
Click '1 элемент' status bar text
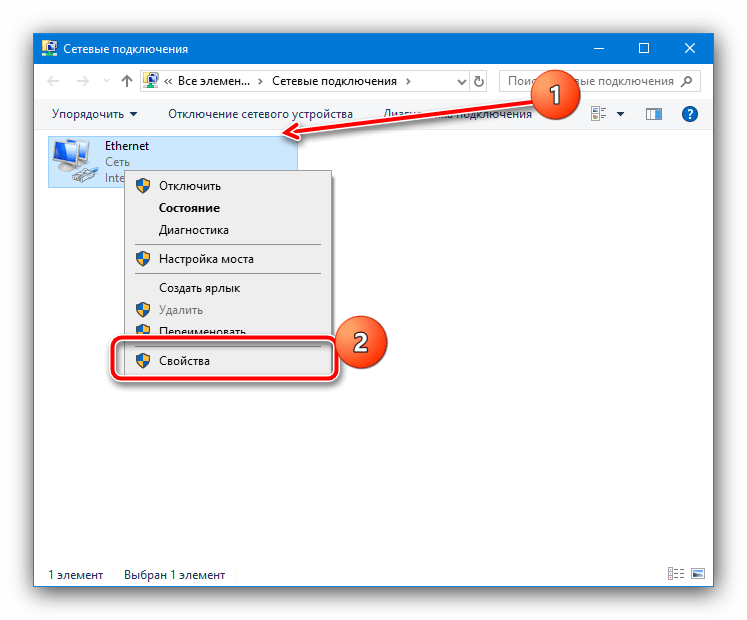75,575
